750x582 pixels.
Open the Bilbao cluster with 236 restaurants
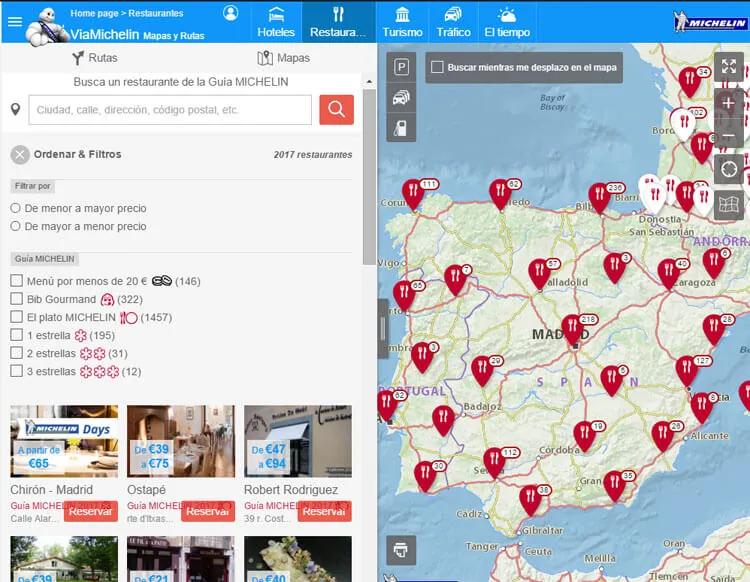[599, 198]
